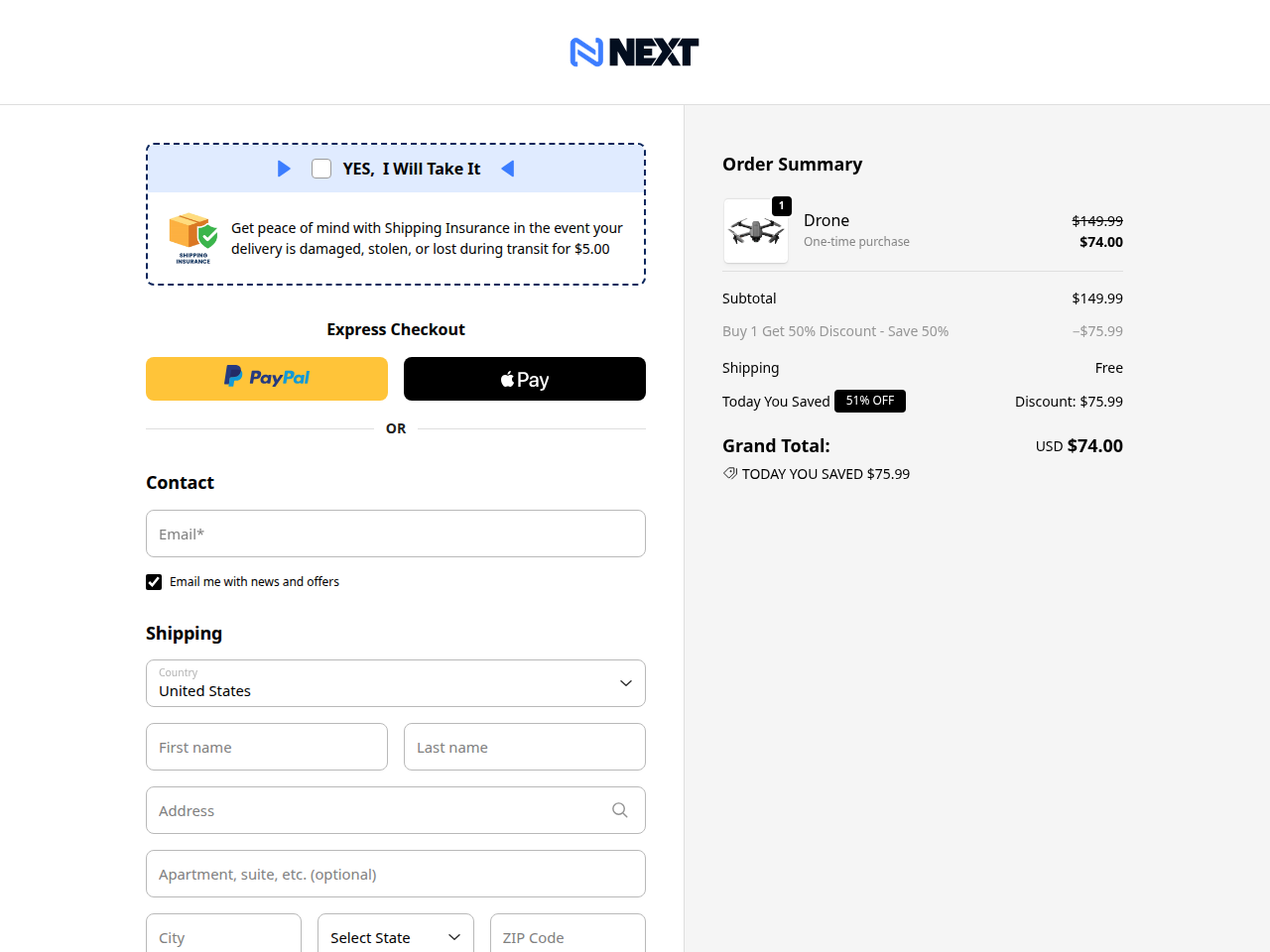Click the search magnifier in Address field
The image size is (1270, 952).
(620, 810)
